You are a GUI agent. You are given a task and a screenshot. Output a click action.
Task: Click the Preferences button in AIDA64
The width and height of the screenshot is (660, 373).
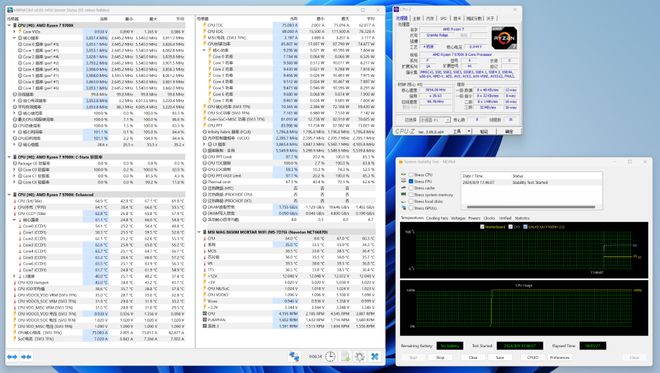[560, 357]
